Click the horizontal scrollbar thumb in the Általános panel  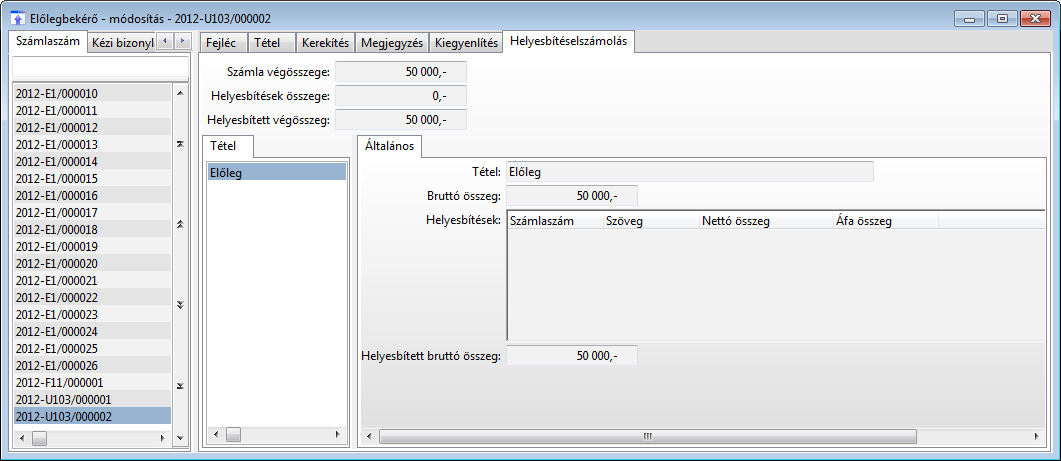point(648,435)
